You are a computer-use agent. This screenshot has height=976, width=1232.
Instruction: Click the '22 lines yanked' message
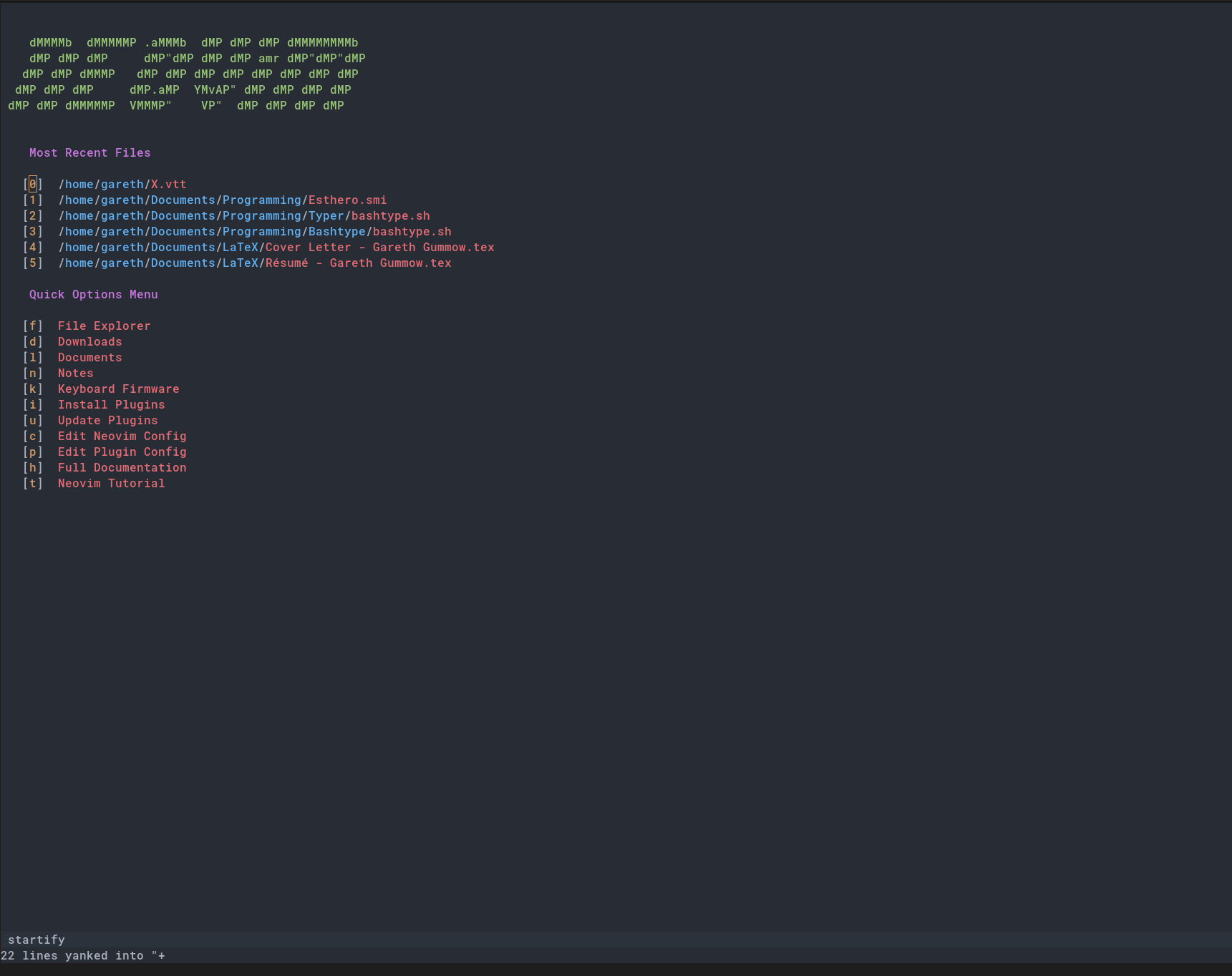(83, 955)
